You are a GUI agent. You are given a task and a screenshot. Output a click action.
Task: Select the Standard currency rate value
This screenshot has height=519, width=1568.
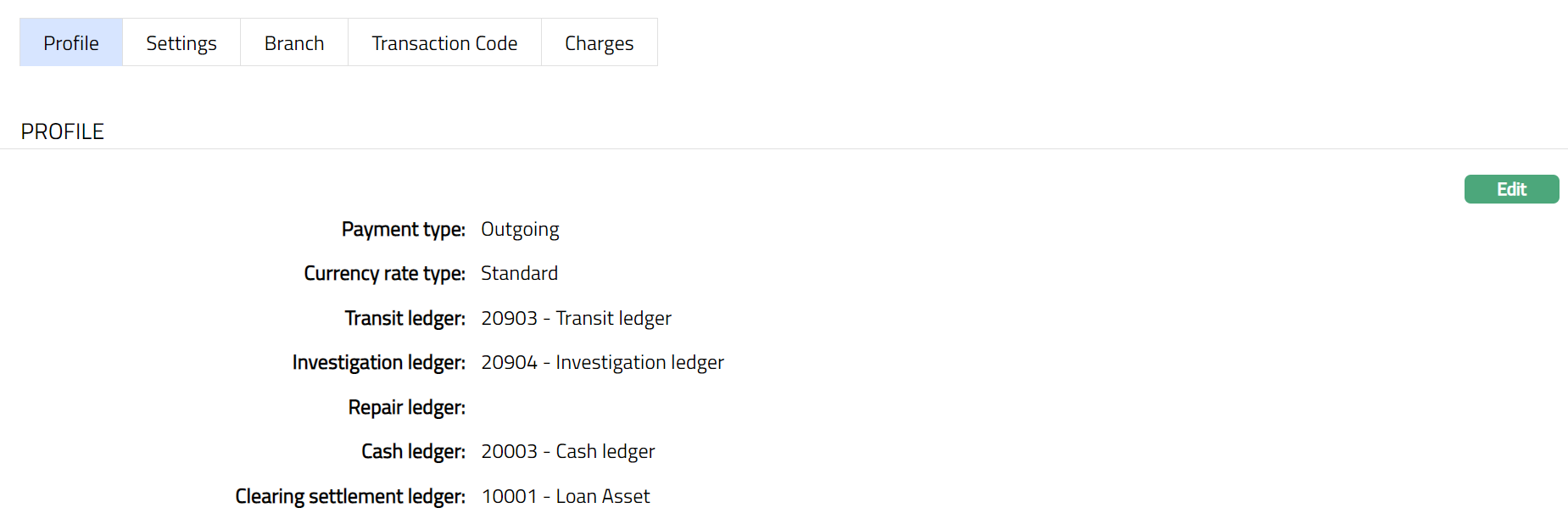(519, 273)
